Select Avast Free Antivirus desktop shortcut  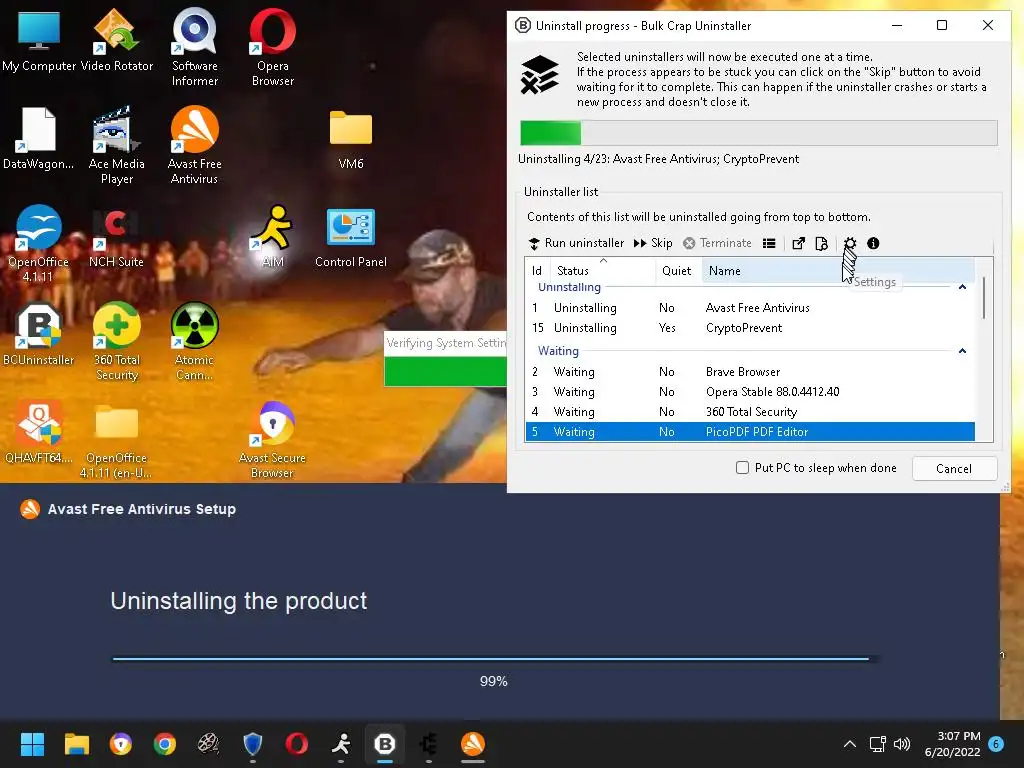pos(195,145)
